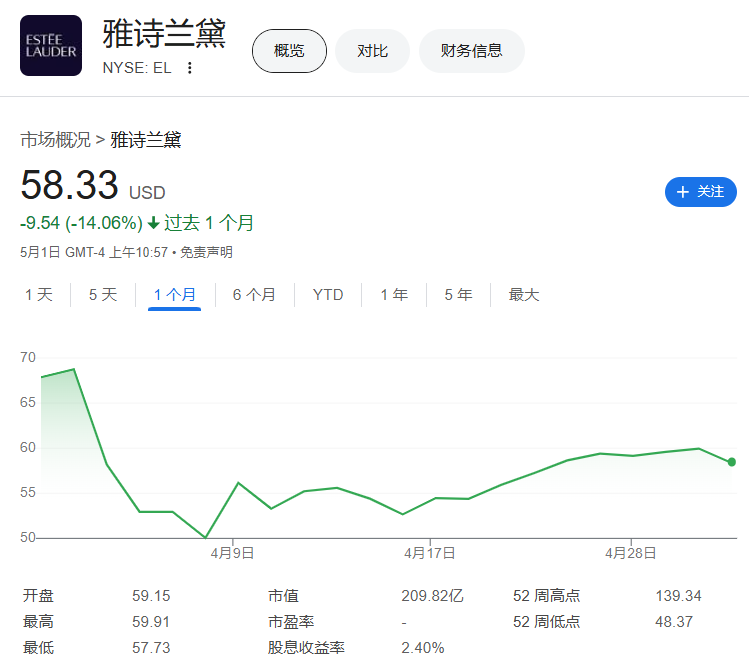Click the 市值 value 209.82亿
The image size is (749, 670).
[432, 596]
